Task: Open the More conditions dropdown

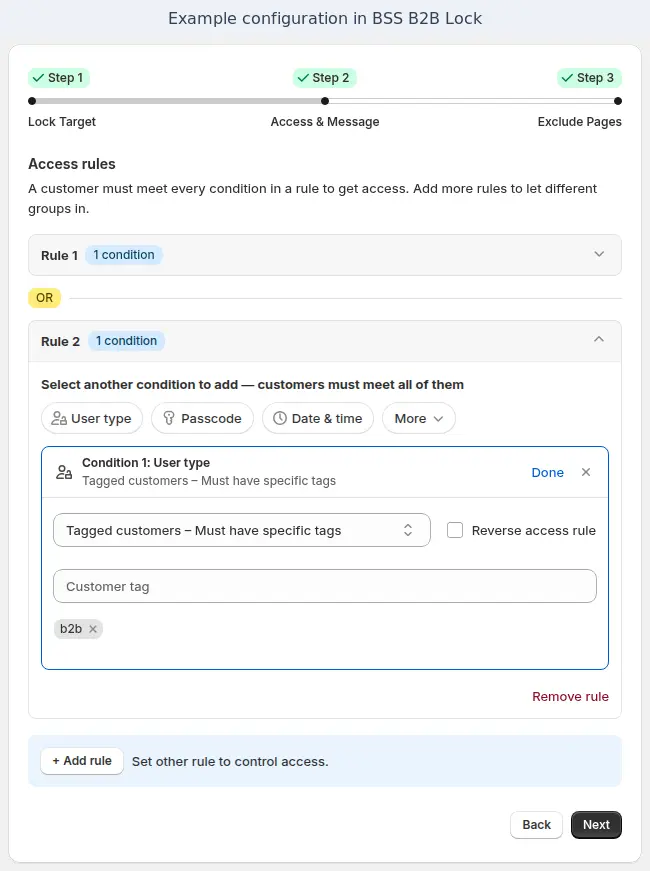Action: tap(419, 418)
